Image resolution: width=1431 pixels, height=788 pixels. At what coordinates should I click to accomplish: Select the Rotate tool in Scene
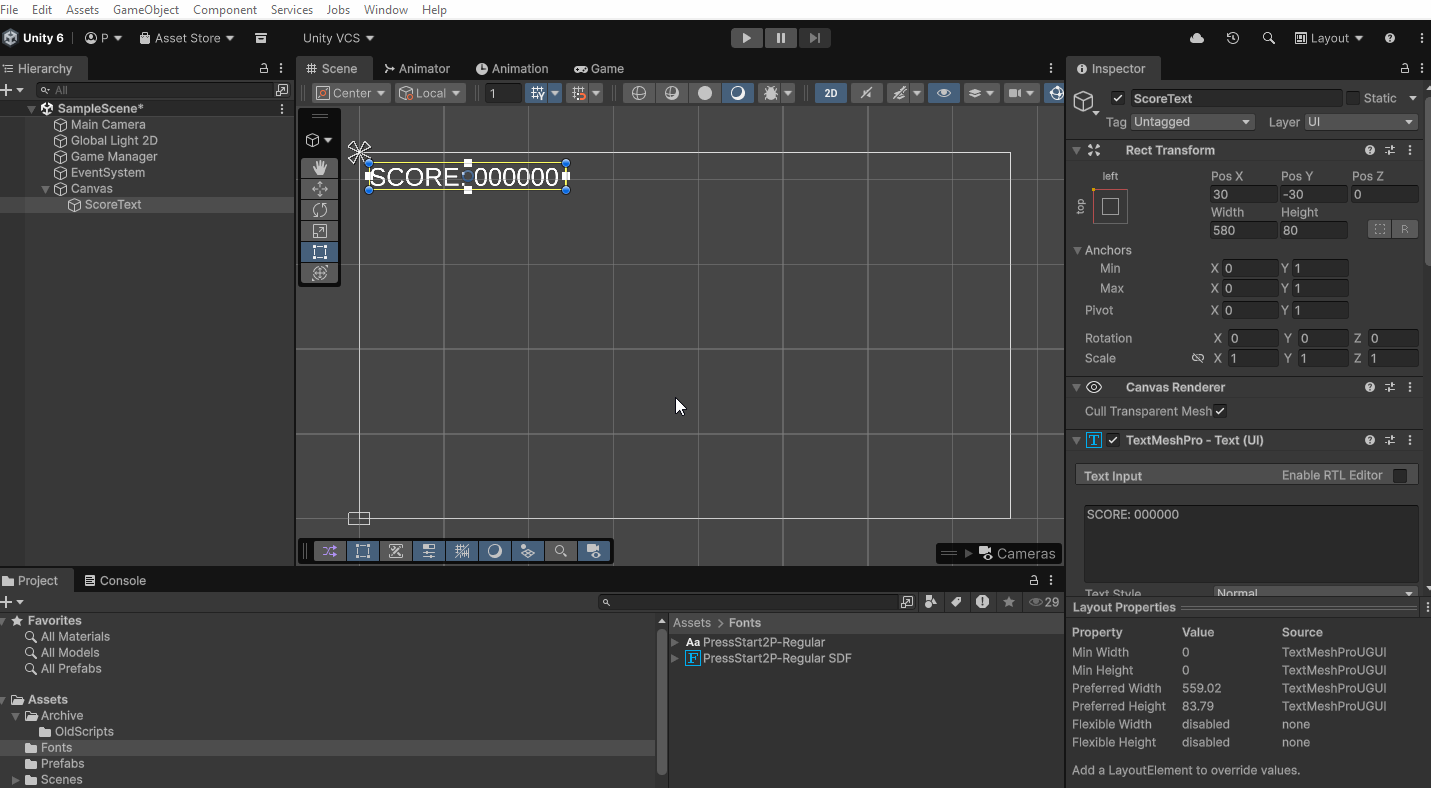(320, 210)
